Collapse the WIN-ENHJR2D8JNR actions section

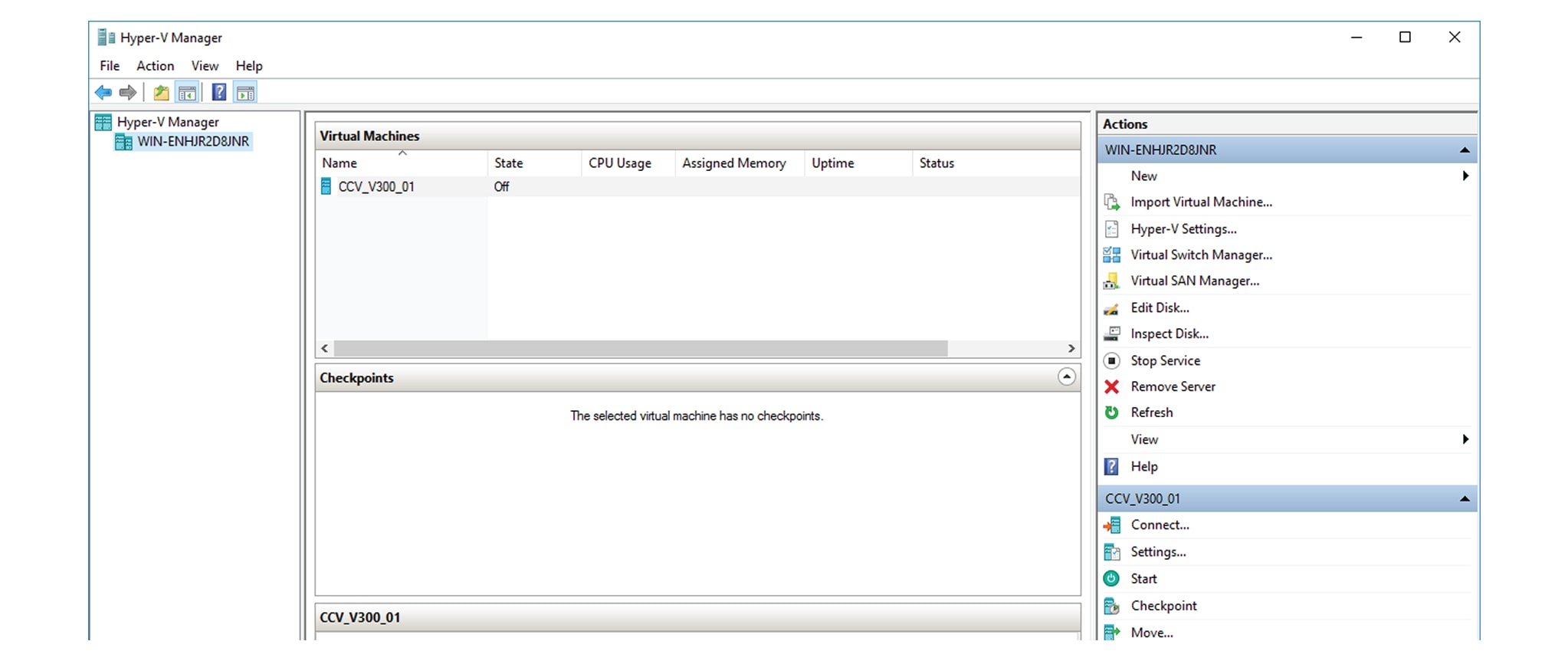coord(1465,150)
